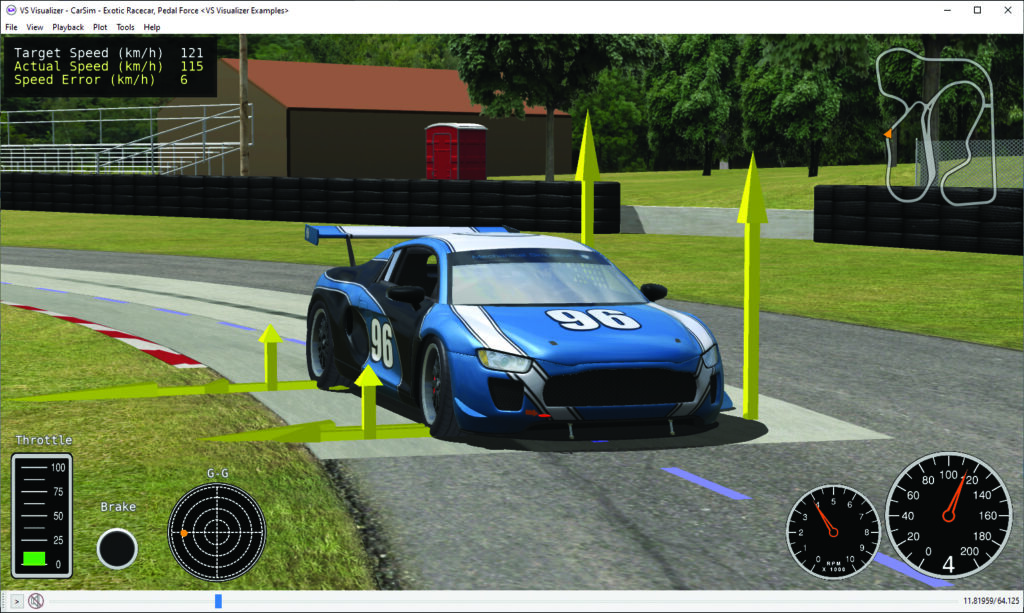Screen dimensions: 1024x613
Task: Expand the Help menu
Action: point(152,27)
